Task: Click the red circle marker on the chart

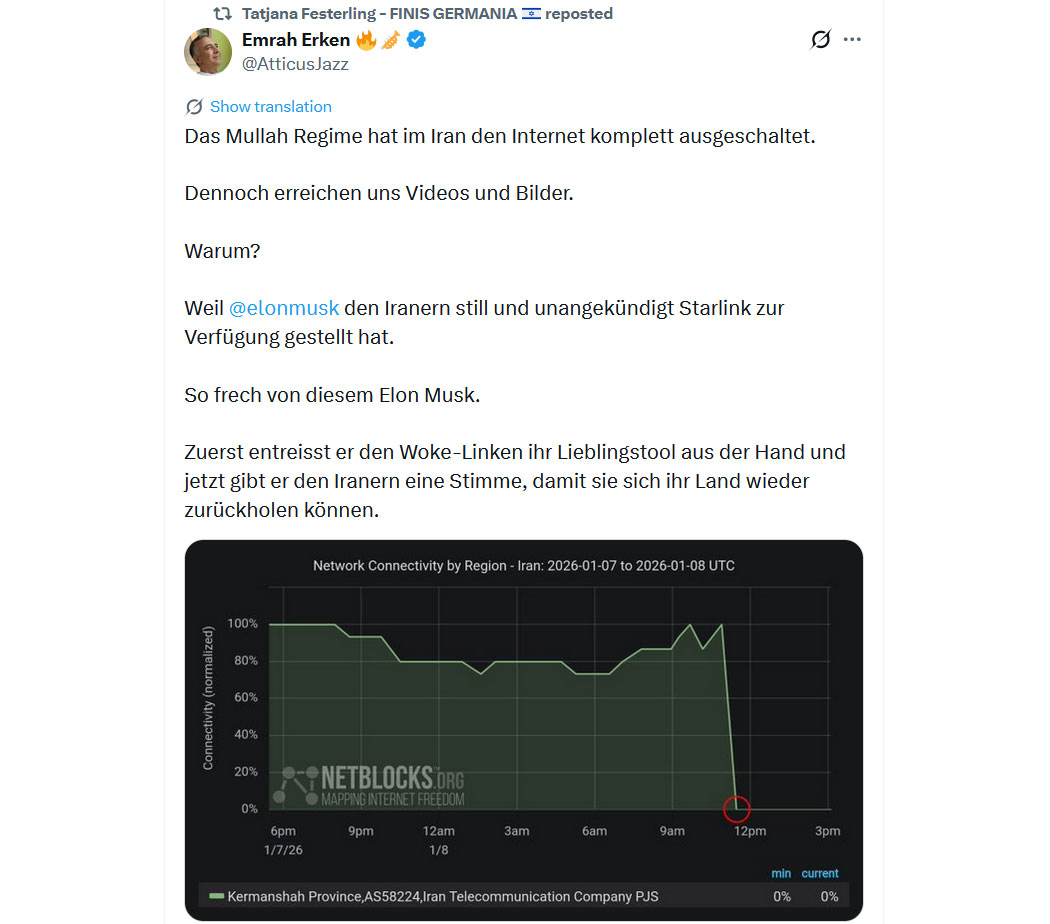Action: coord(737,808)
